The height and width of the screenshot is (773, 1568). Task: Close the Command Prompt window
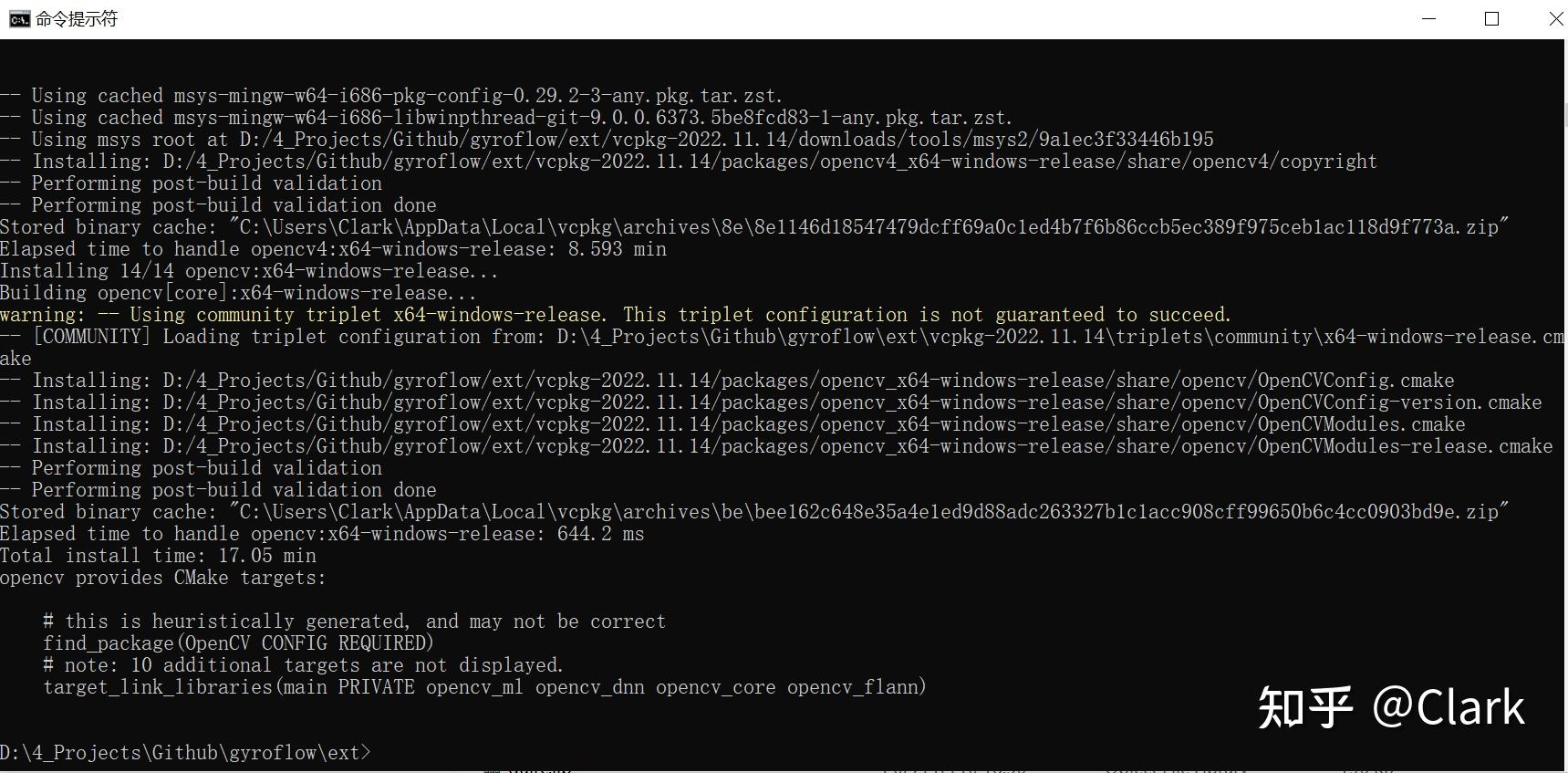[x=1553, y=18]
